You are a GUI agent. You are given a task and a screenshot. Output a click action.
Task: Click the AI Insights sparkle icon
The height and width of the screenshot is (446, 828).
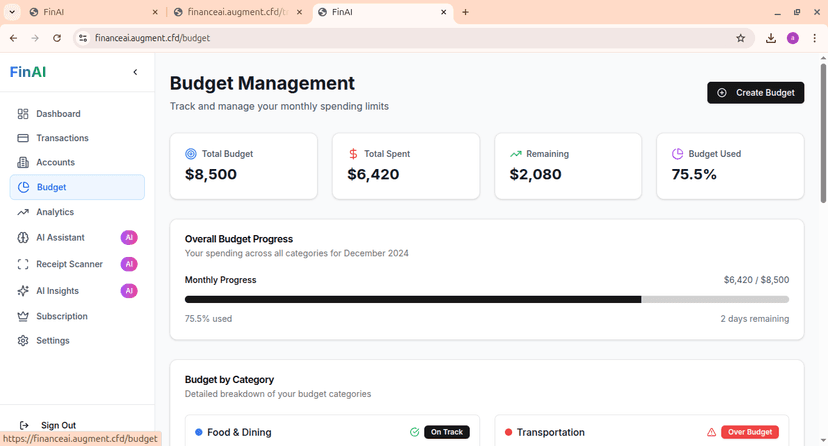(x=23, y=291)
